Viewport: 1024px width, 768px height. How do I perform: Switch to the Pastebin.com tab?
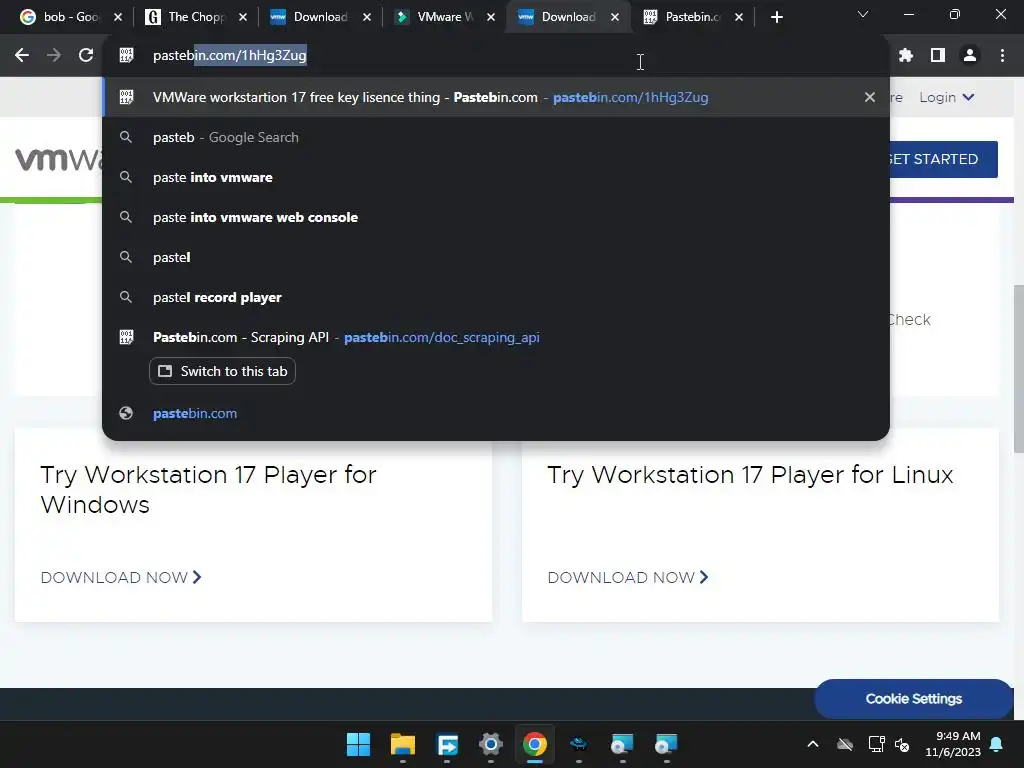[682, 17]
